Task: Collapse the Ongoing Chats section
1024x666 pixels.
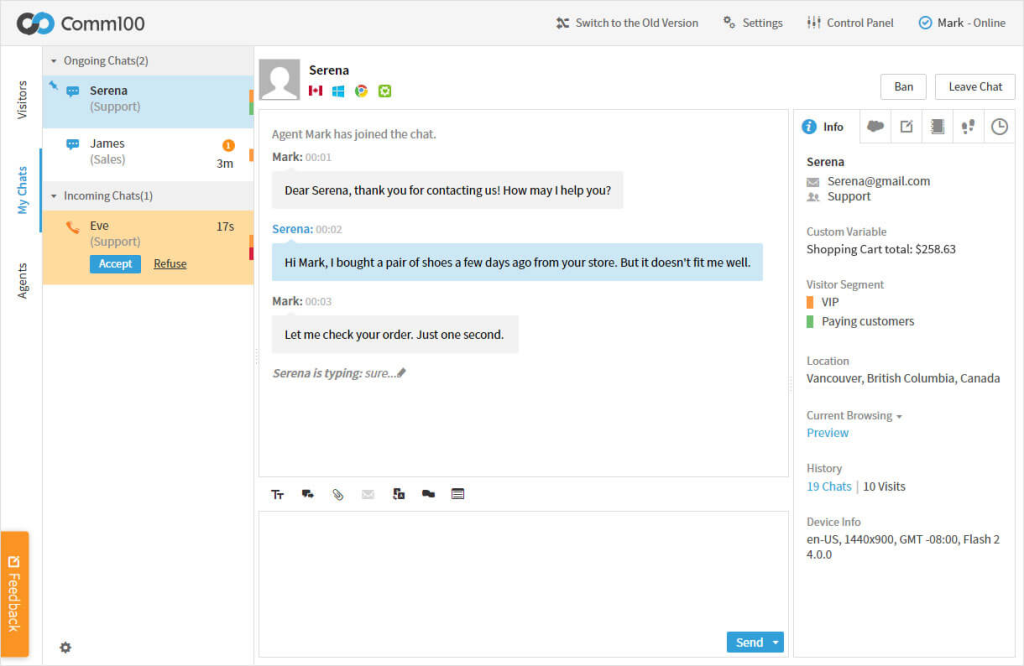Action: tap(54, 61)
